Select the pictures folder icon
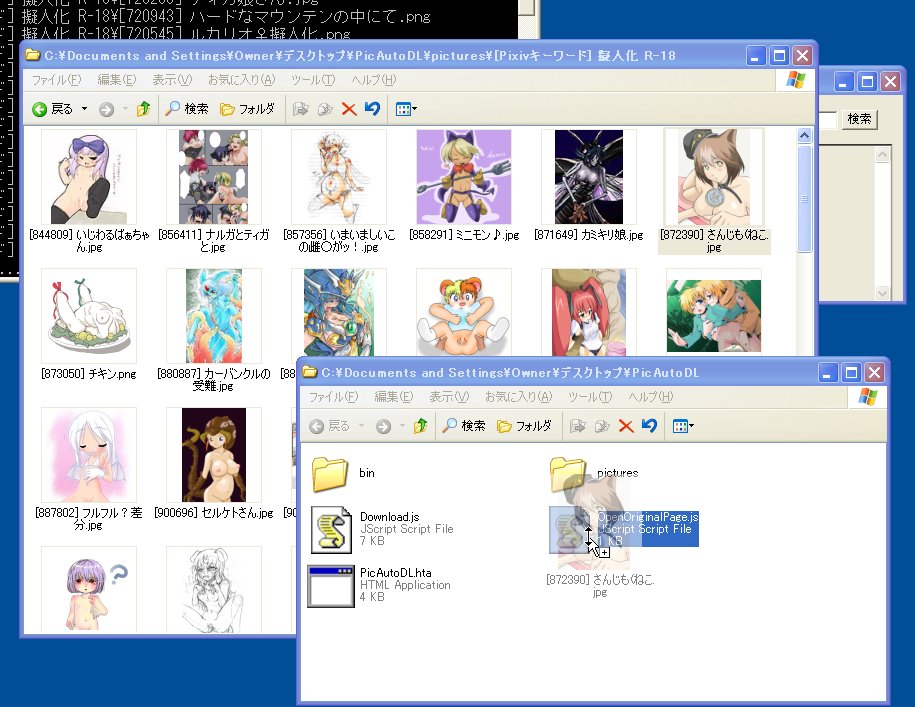Screen dimensions: 915x707 tap(567, 473)
